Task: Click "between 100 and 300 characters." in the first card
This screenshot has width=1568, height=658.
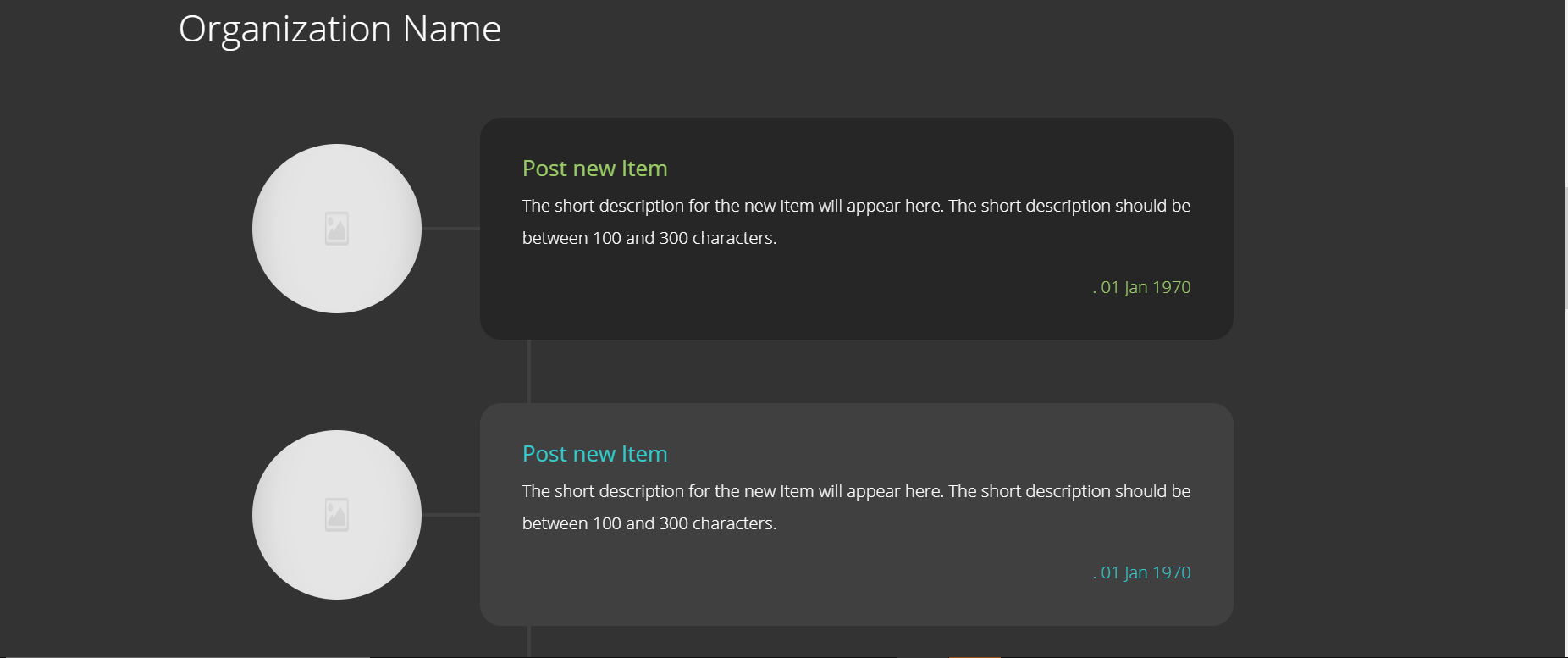Action: [x=649, y=238]
